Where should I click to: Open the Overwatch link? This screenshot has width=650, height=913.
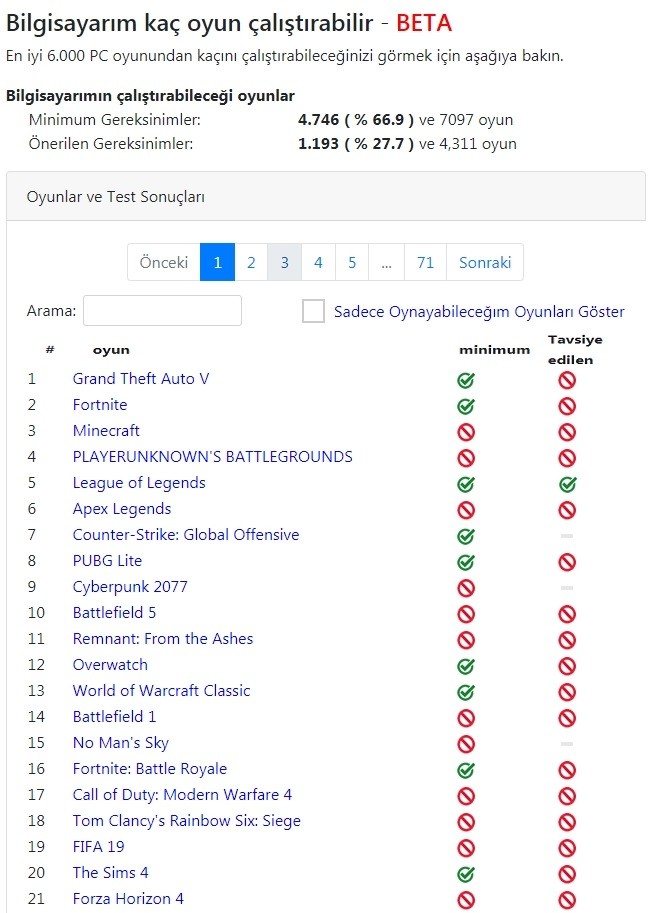tap(110, 665)
